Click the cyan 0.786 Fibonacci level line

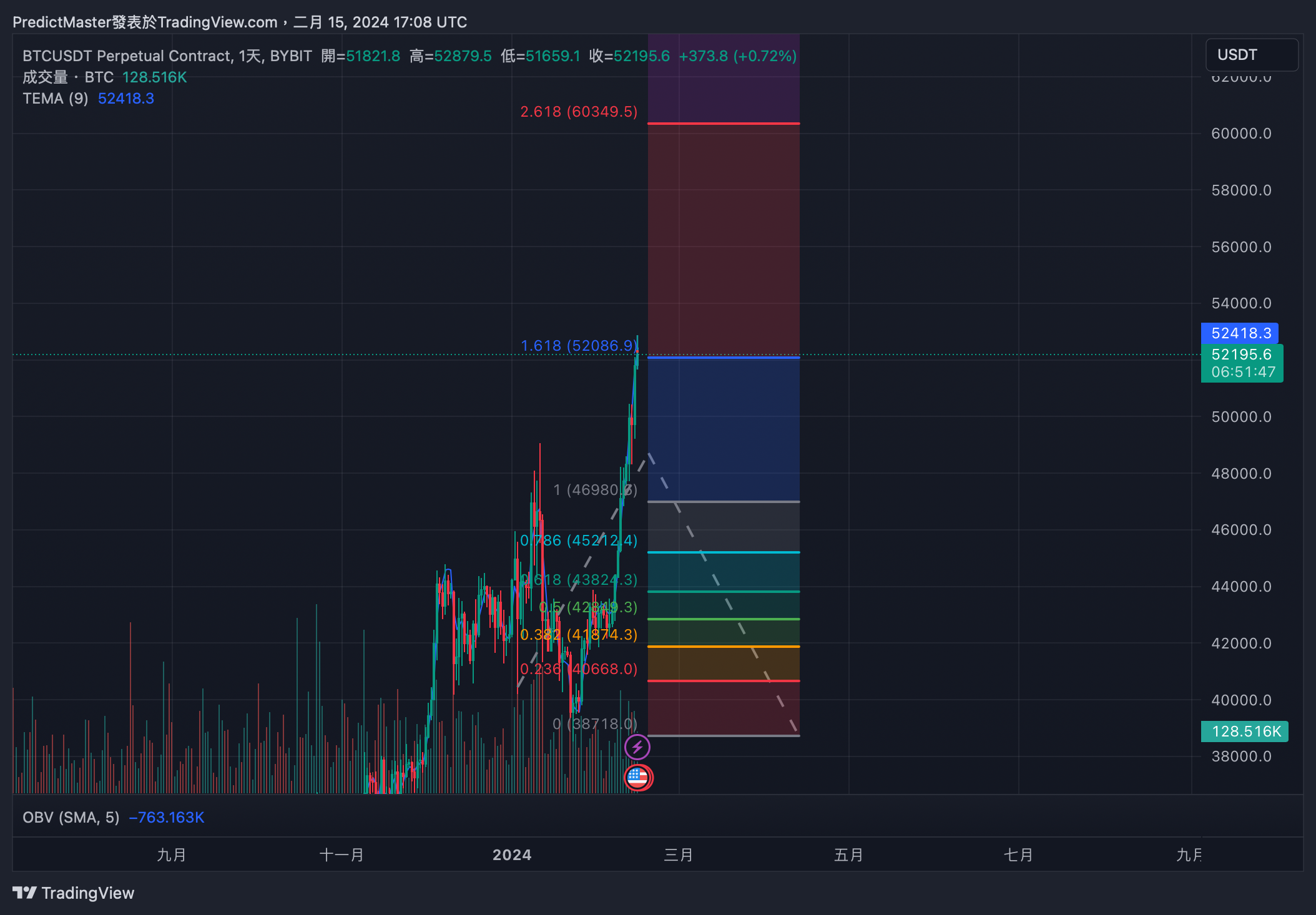coord(724,552)
